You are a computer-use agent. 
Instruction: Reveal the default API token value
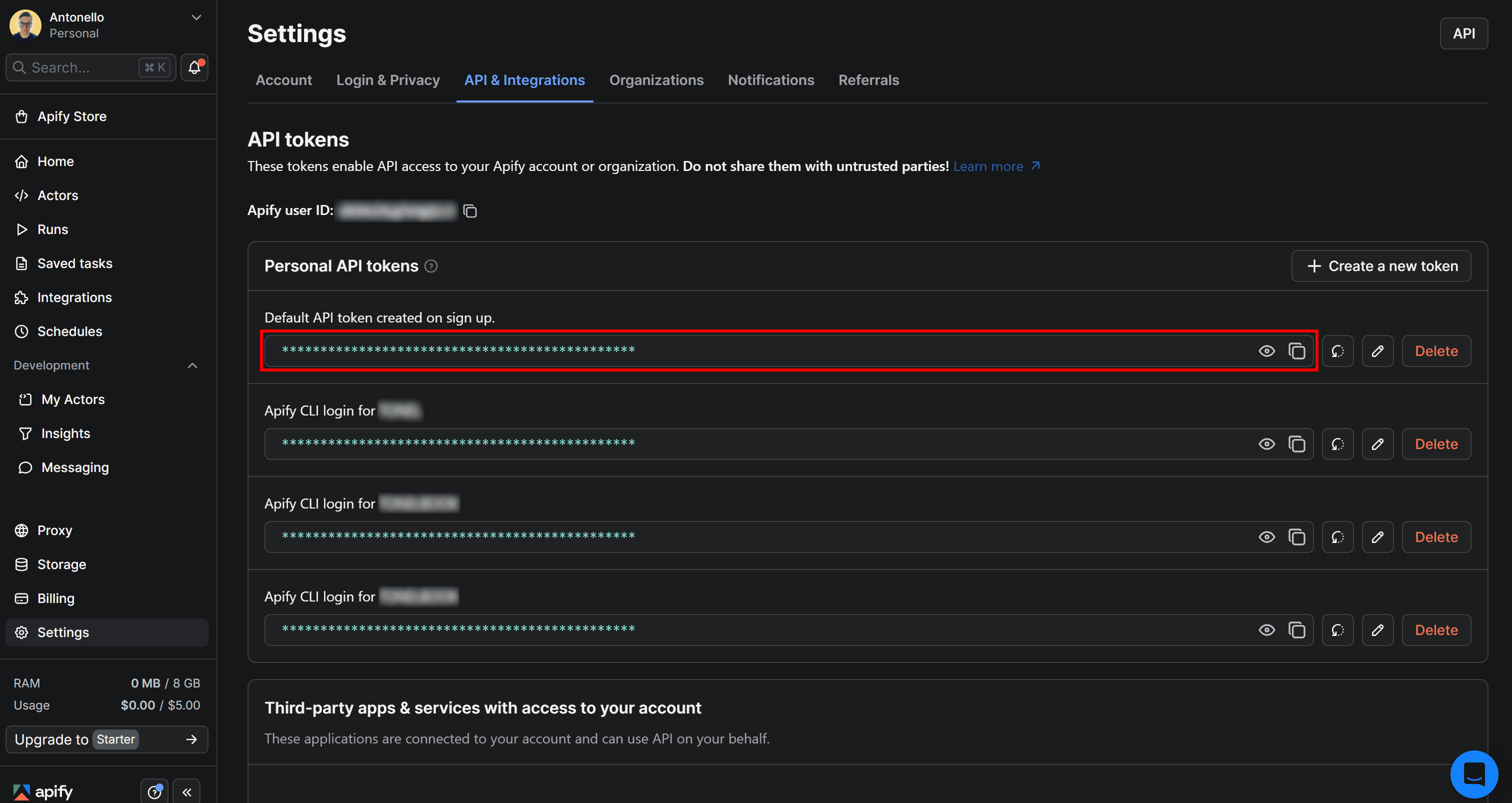(x=1266, y=350)
